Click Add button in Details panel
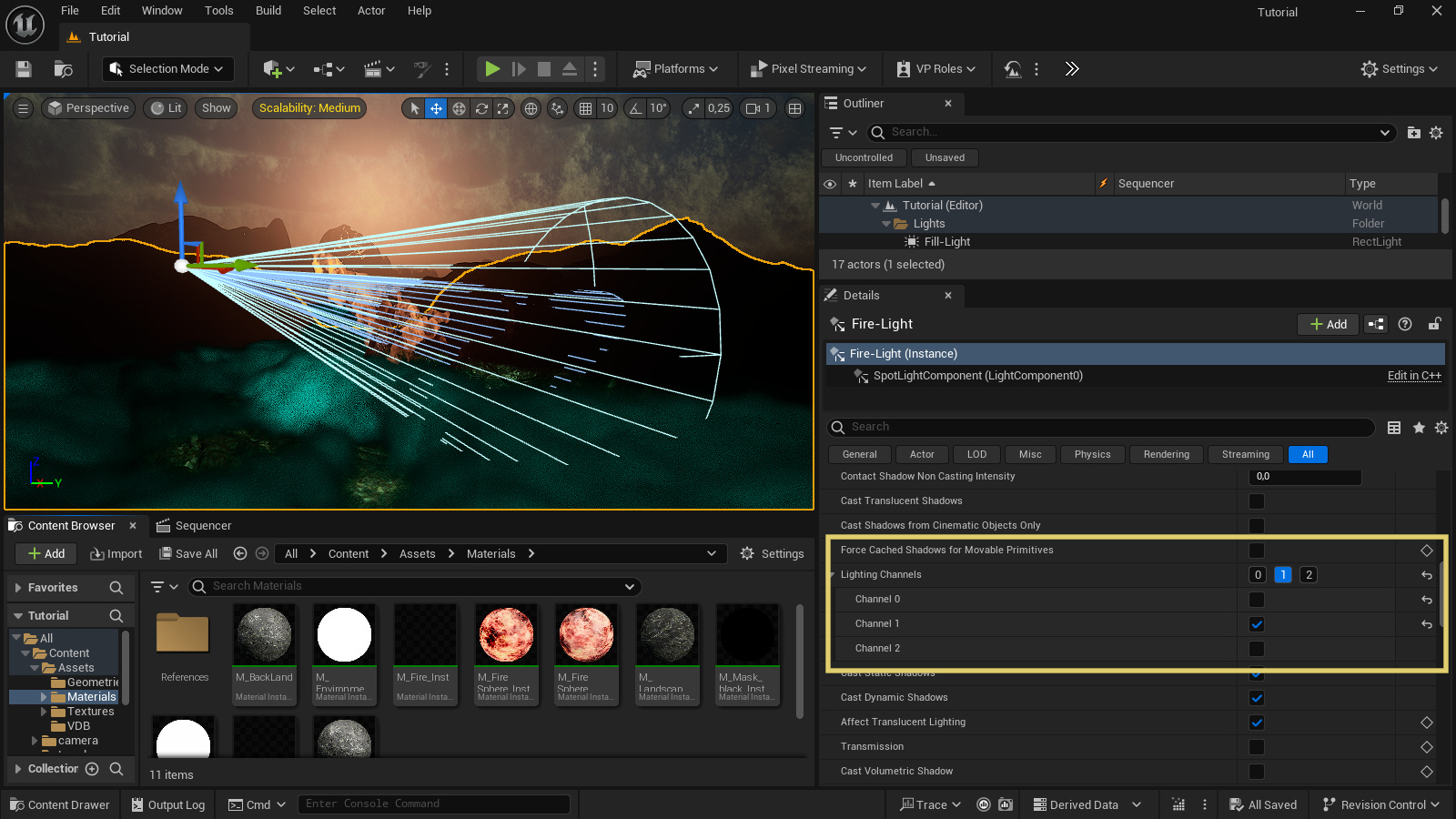 [1328, 324]
